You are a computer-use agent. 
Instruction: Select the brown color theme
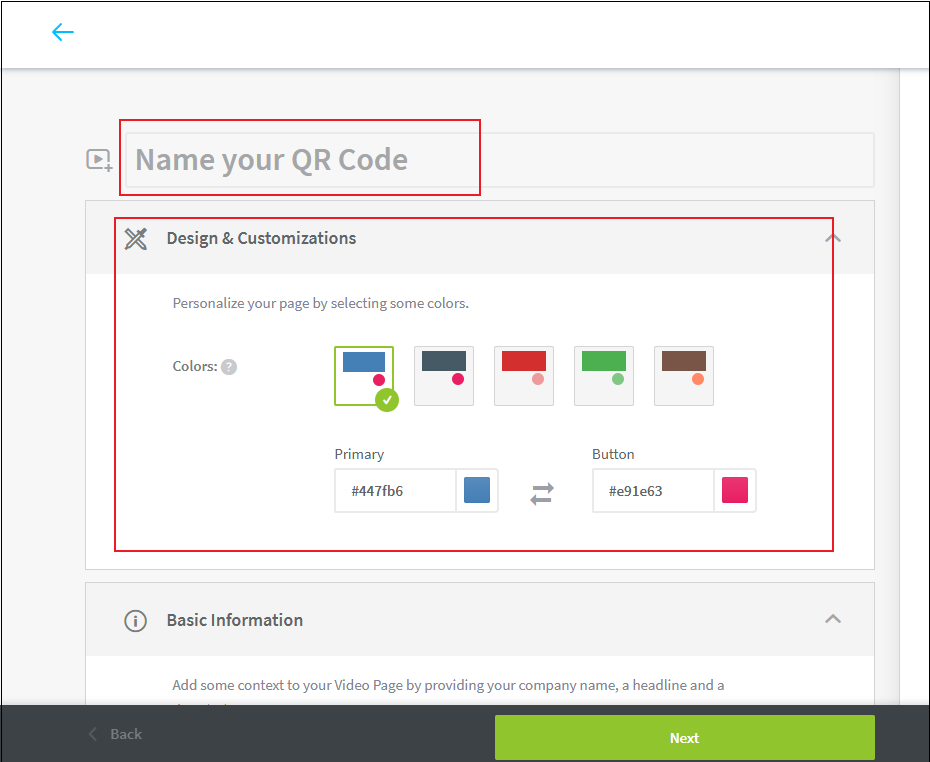[683, 375]
